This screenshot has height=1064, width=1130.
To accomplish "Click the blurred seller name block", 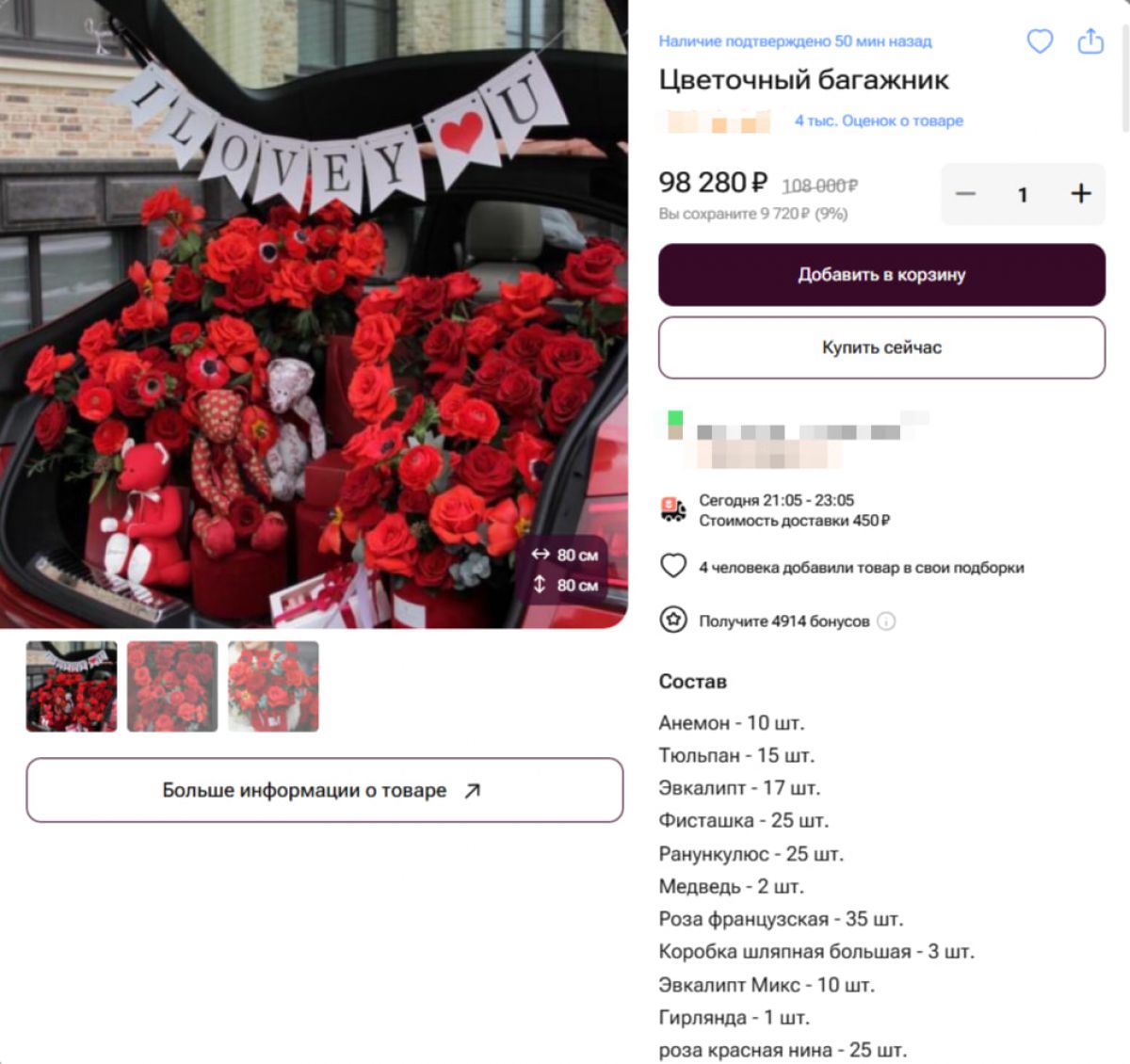I will tap(796, 440).
